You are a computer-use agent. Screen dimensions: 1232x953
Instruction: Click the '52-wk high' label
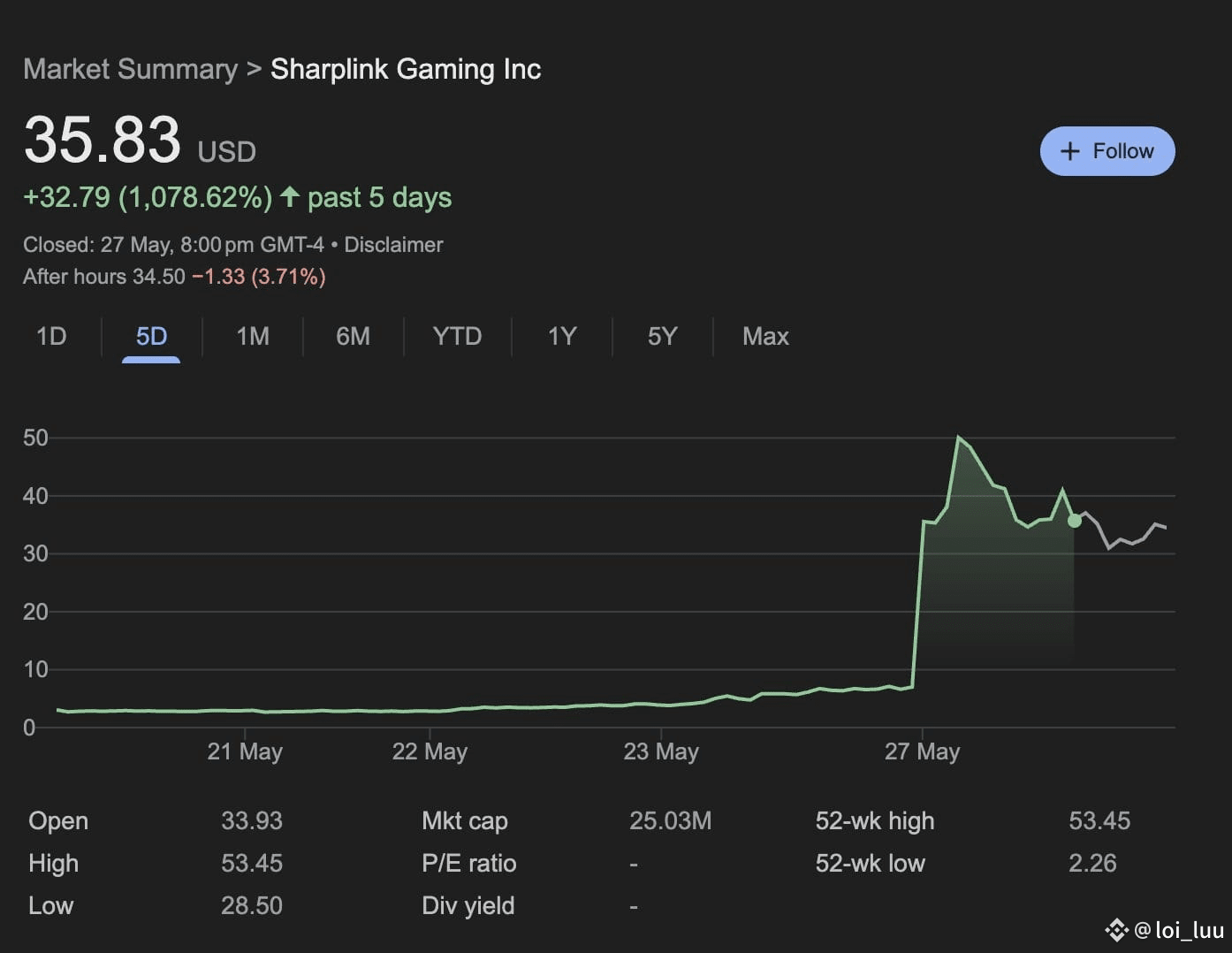click(x=875, y=821)
